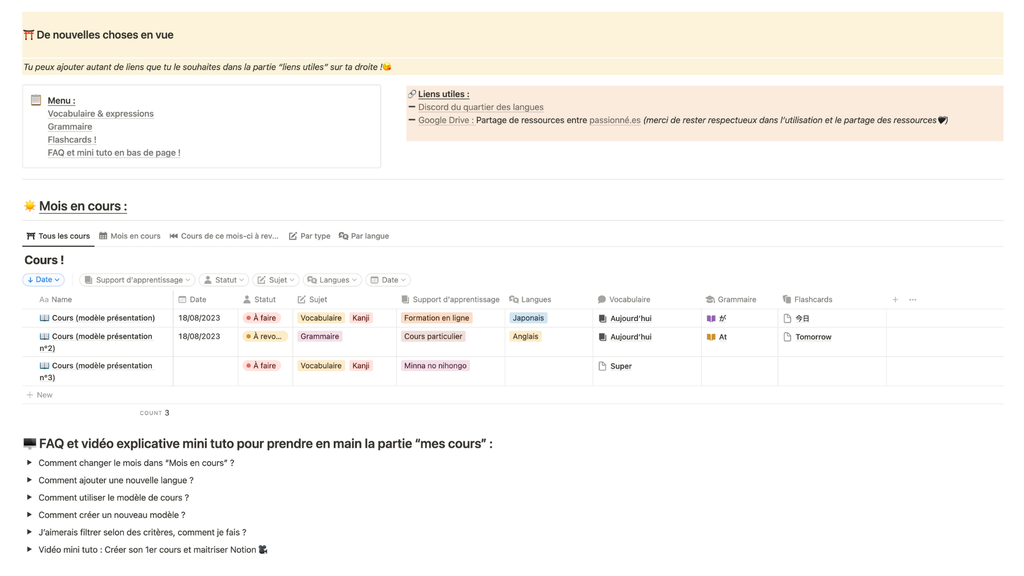Click the page icon beside 今日
Screen dimensions: 1024x576
coord(787,319)
